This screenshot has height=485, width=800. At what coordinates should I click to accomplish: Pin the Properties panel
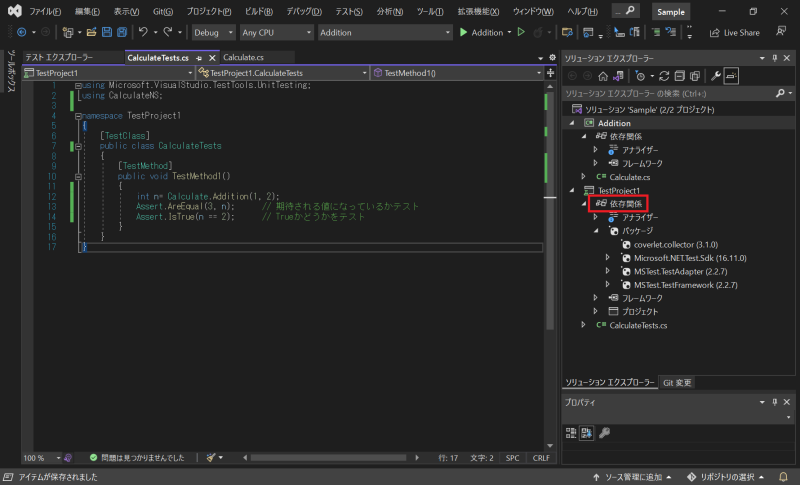click(774, 402)
